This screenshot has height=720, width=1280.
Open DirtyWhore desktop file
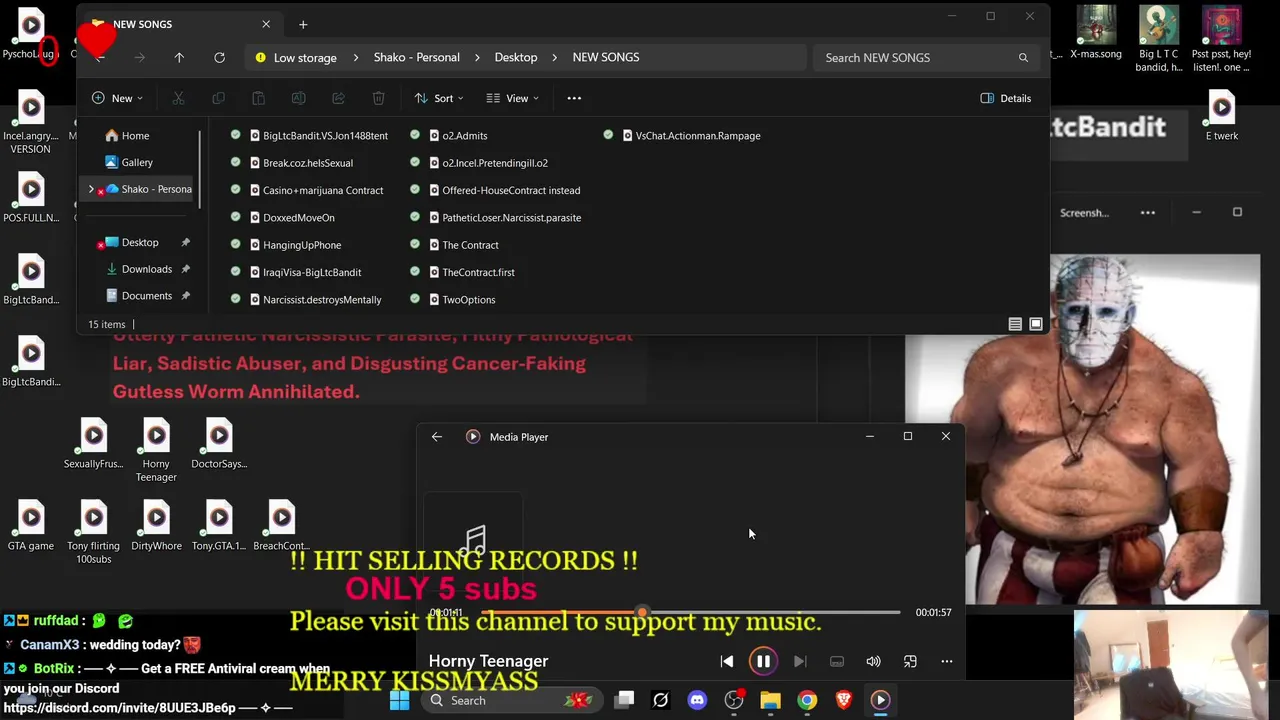point(156,526)
